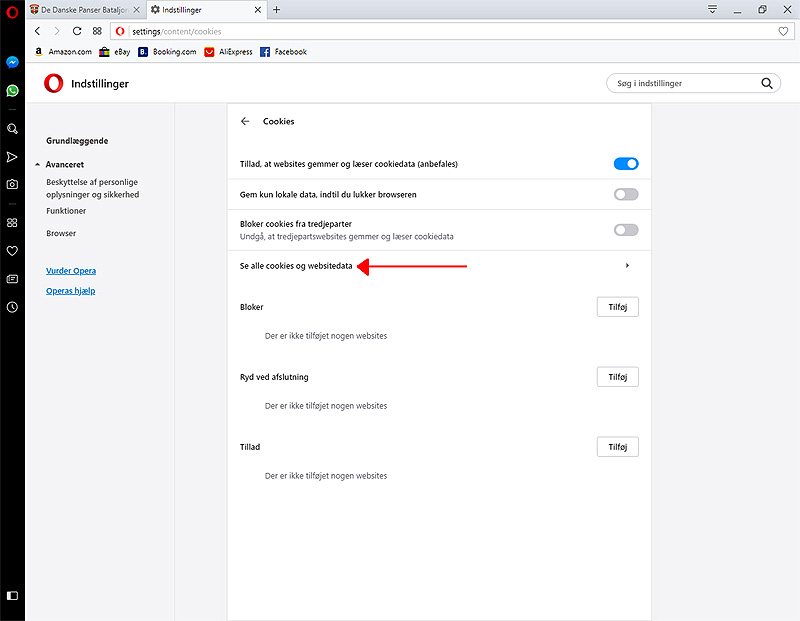The height and width of the screenshot is (621, 800).
Task: Reload the page with the refresh icon
Action: [77, 31]
